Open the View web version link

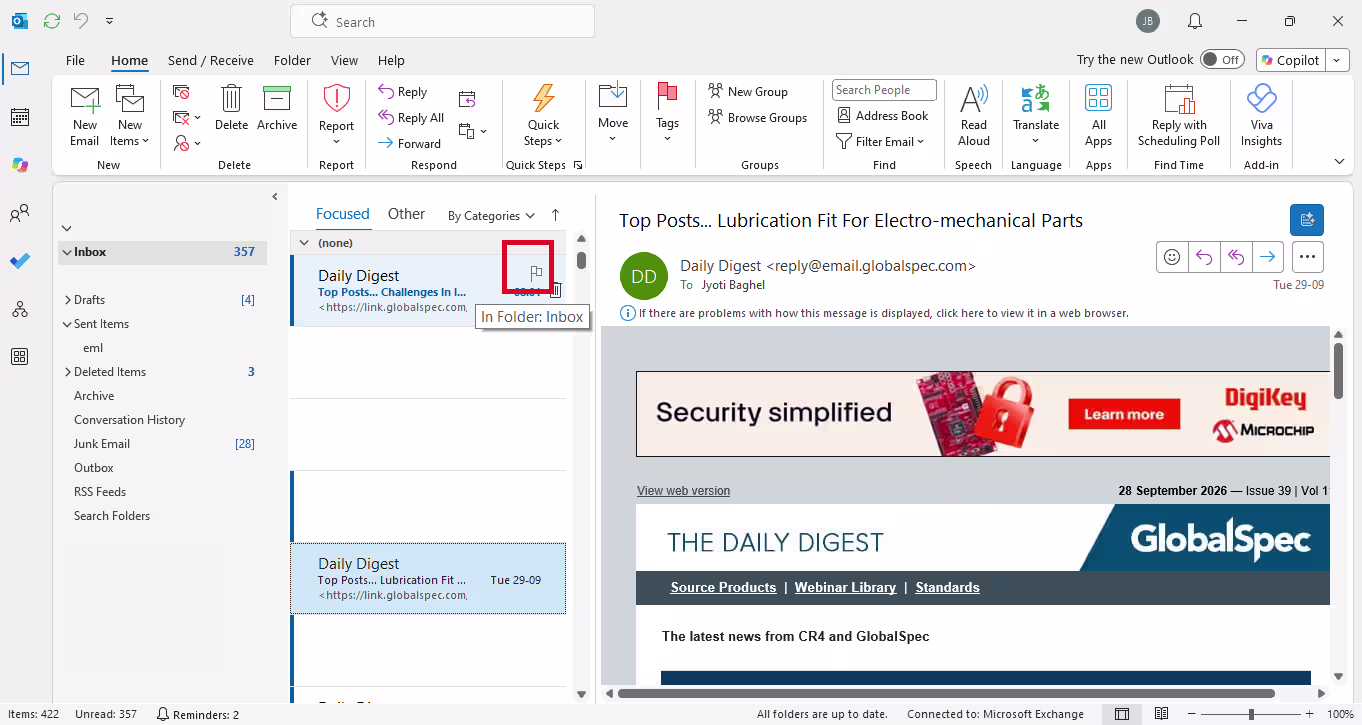pos(683,491)
